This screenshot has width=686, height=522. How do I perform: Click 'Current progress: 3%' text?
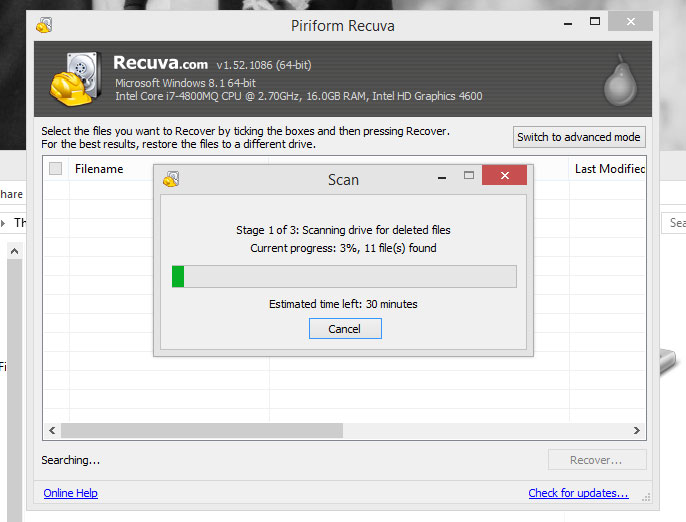click(343, 248)
